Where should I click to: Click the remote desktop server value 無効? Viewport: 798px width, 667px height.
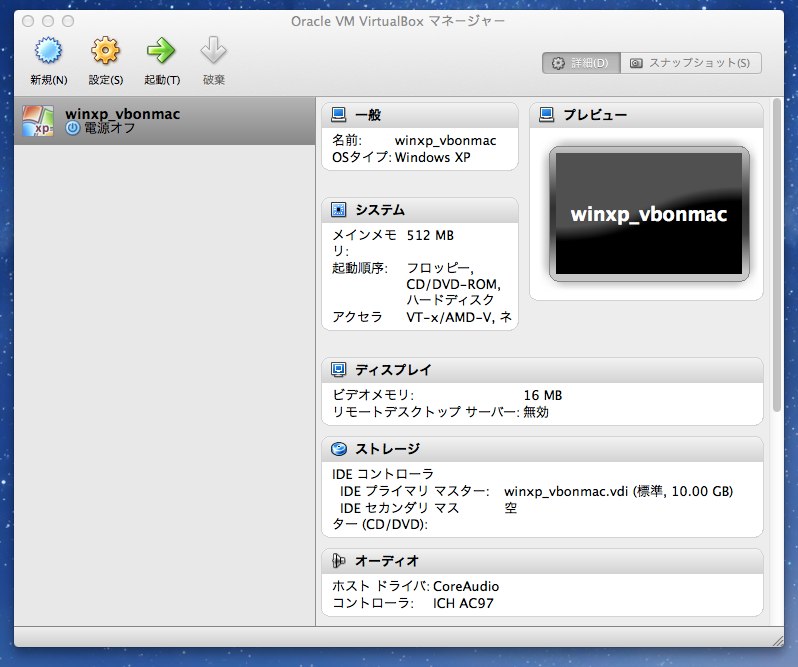[536, 412]
